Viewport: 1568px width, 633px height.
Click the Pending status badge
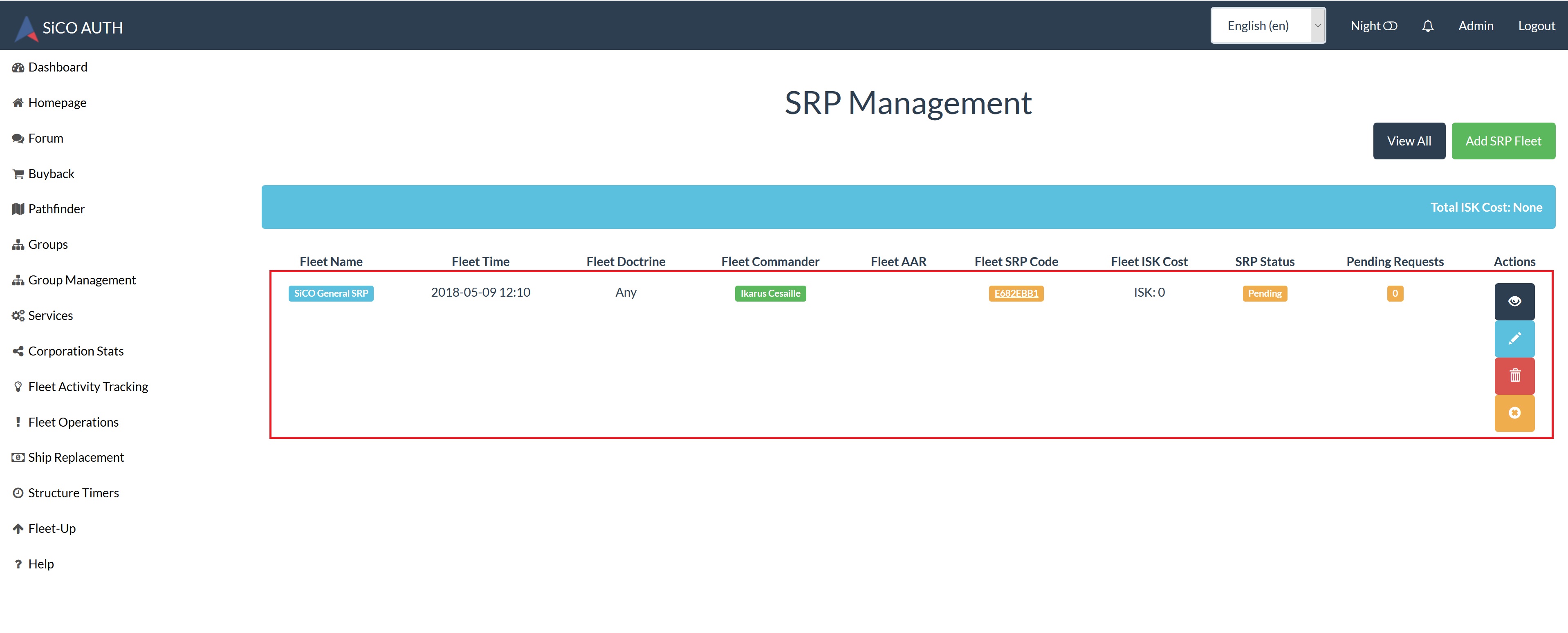tap(1264, 293)
